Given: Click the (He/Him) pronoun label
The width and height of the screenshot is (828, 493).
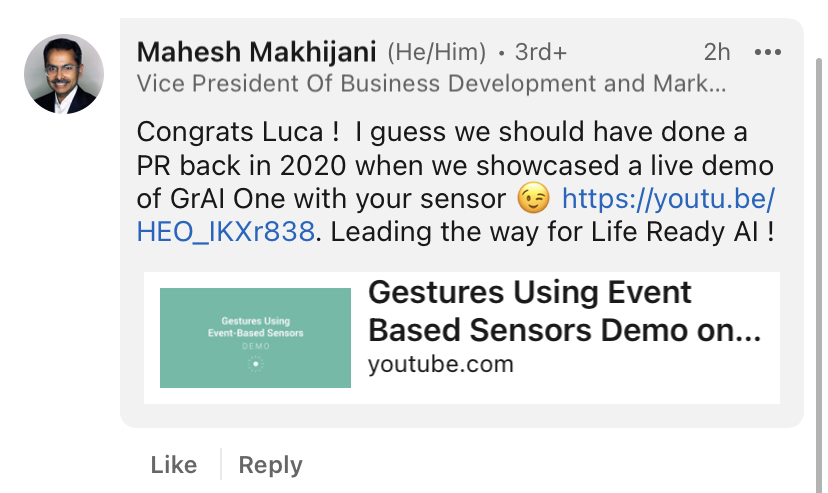Looking at the screenshot, I should 436,52.
